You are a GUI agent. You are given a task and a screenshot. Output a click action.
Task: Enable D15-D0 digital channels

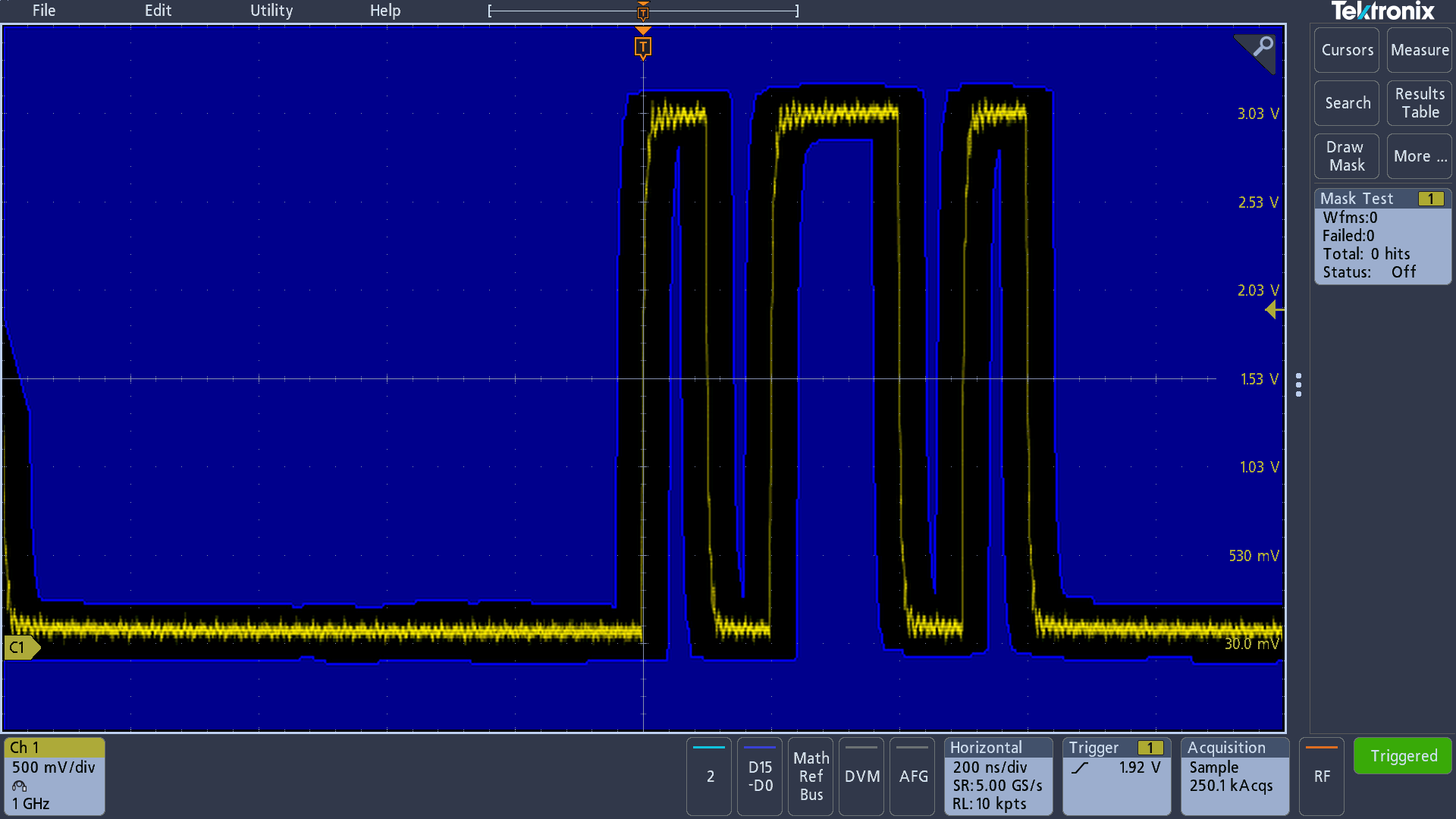tap(760, 776)
